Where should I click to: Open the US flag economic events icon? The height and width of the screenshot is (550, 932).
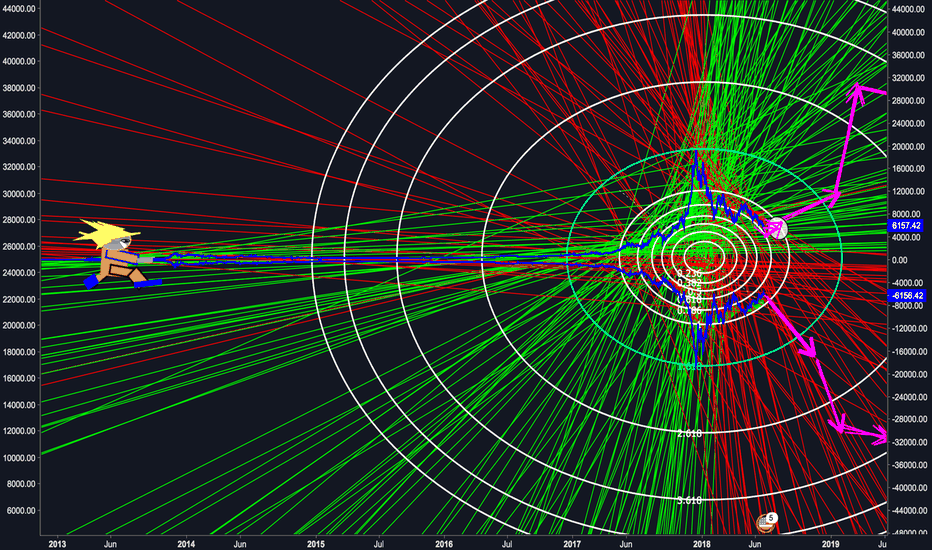[x=764, y=524]
